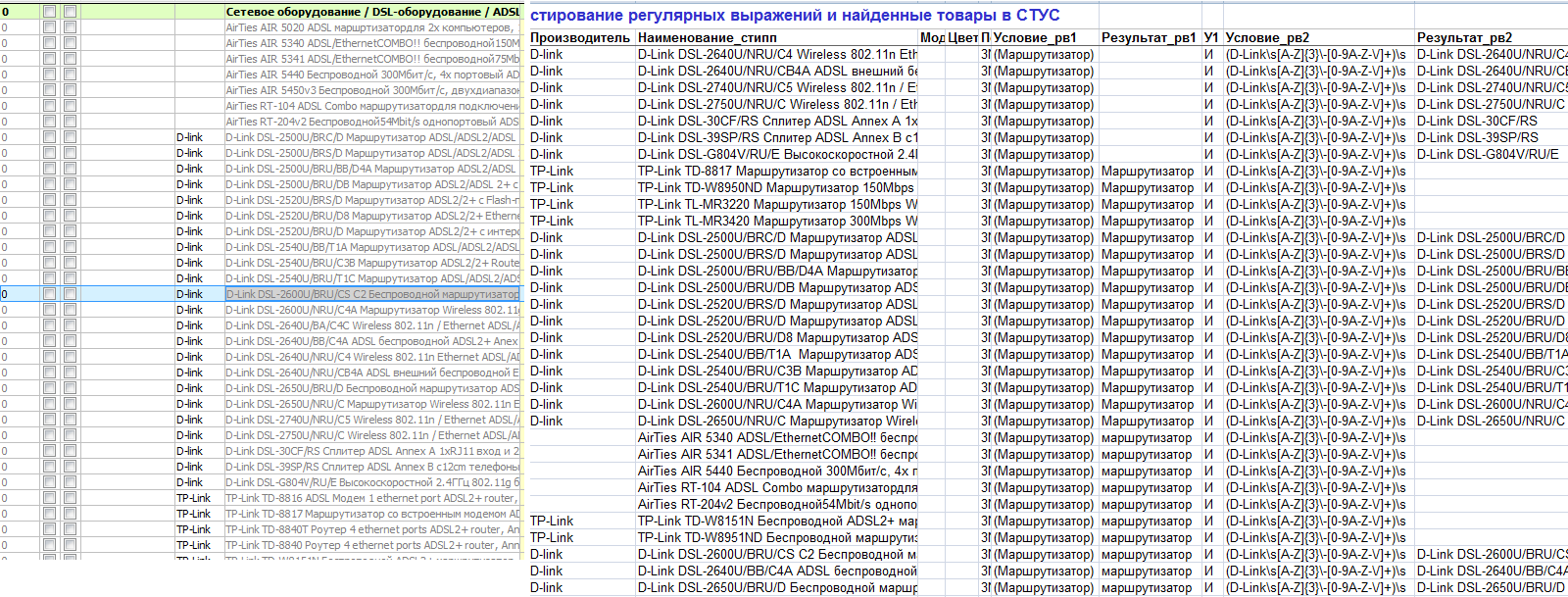
Task: Select 'D-Link DSL-2640U/BA/C4C Wireless' row in left table
Action: pos(372,325)
